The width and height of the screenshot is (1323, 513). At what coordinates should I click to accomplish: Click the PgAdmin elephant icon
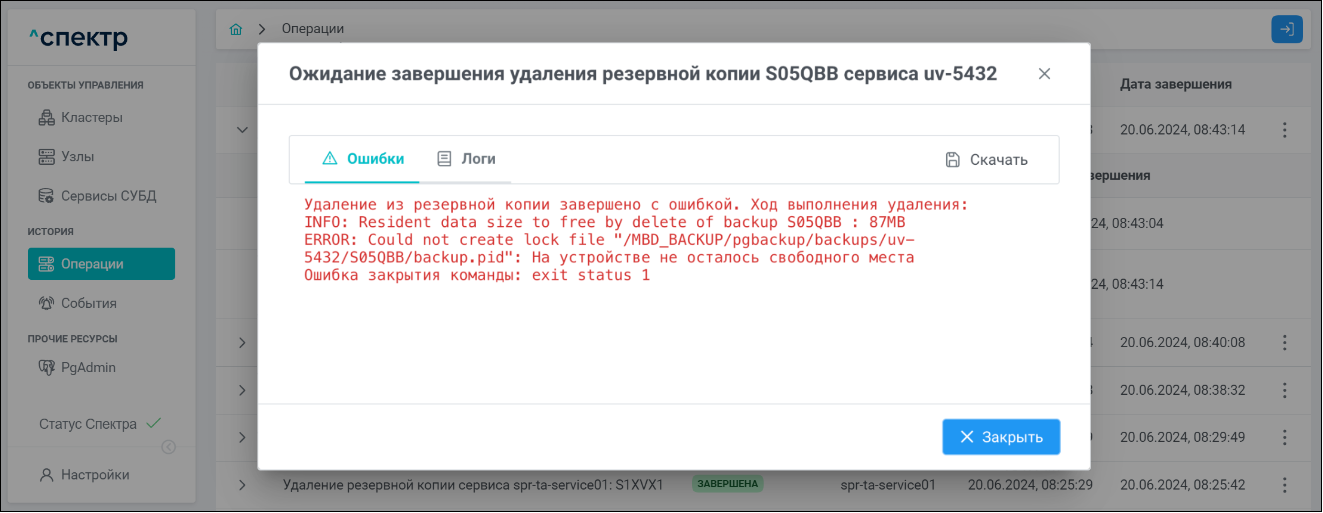point(46,367)
